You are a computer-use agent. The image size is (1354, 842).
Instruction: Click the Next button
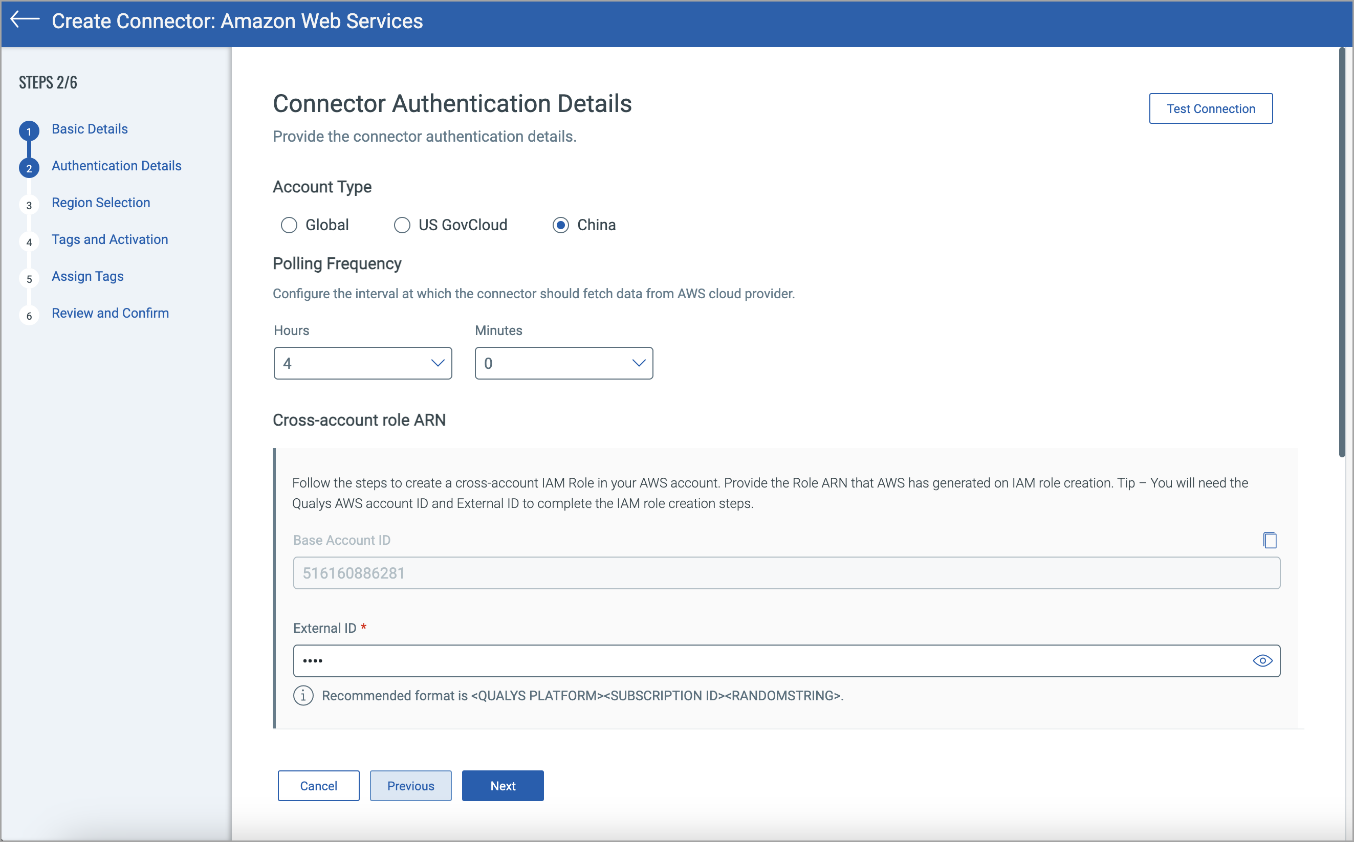click(503, 786)
